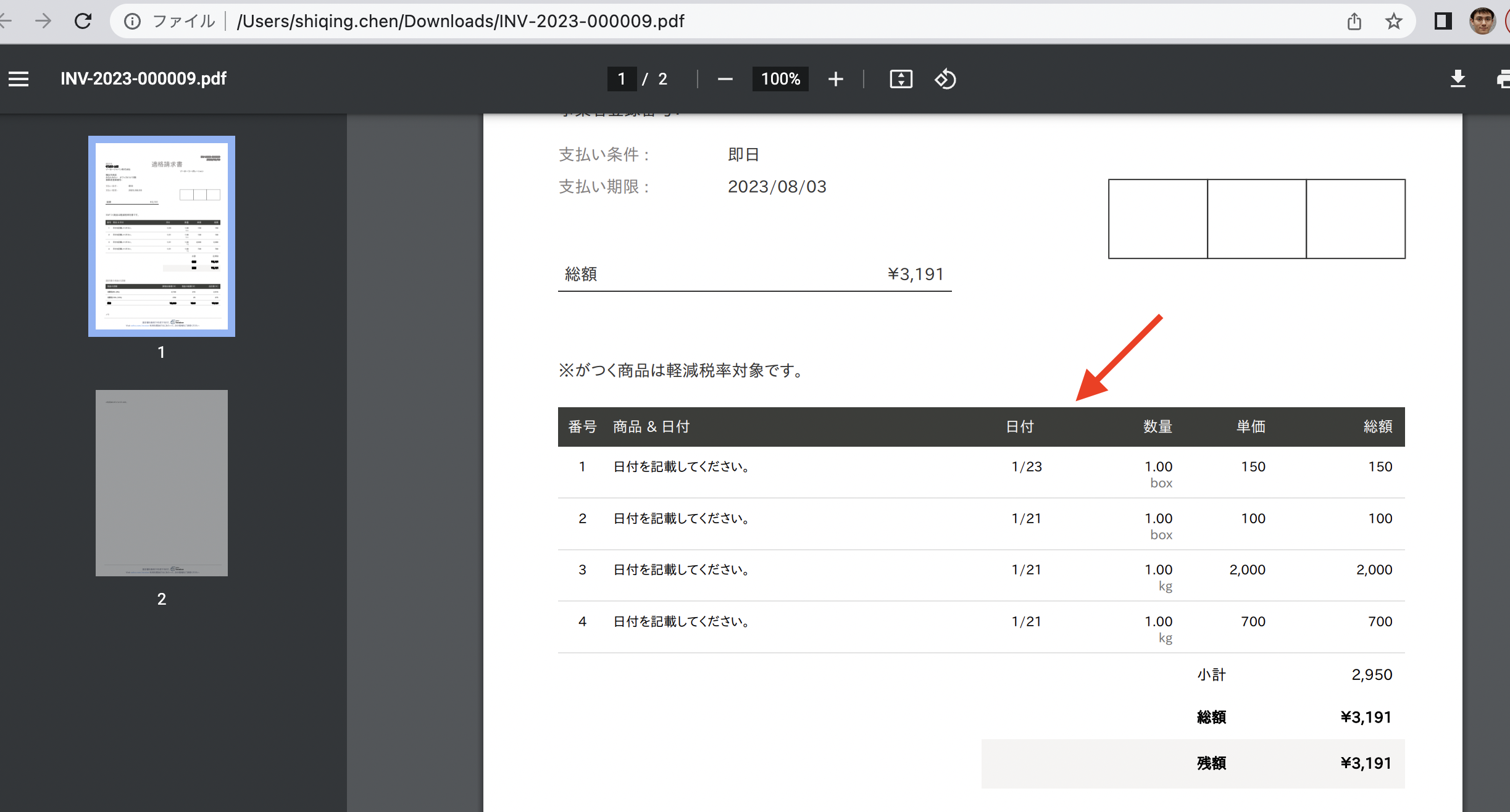Click the INV-2023-000009.pdf title
The width and height of the screenshot is (1510, 812).
[x=143, y=79]
